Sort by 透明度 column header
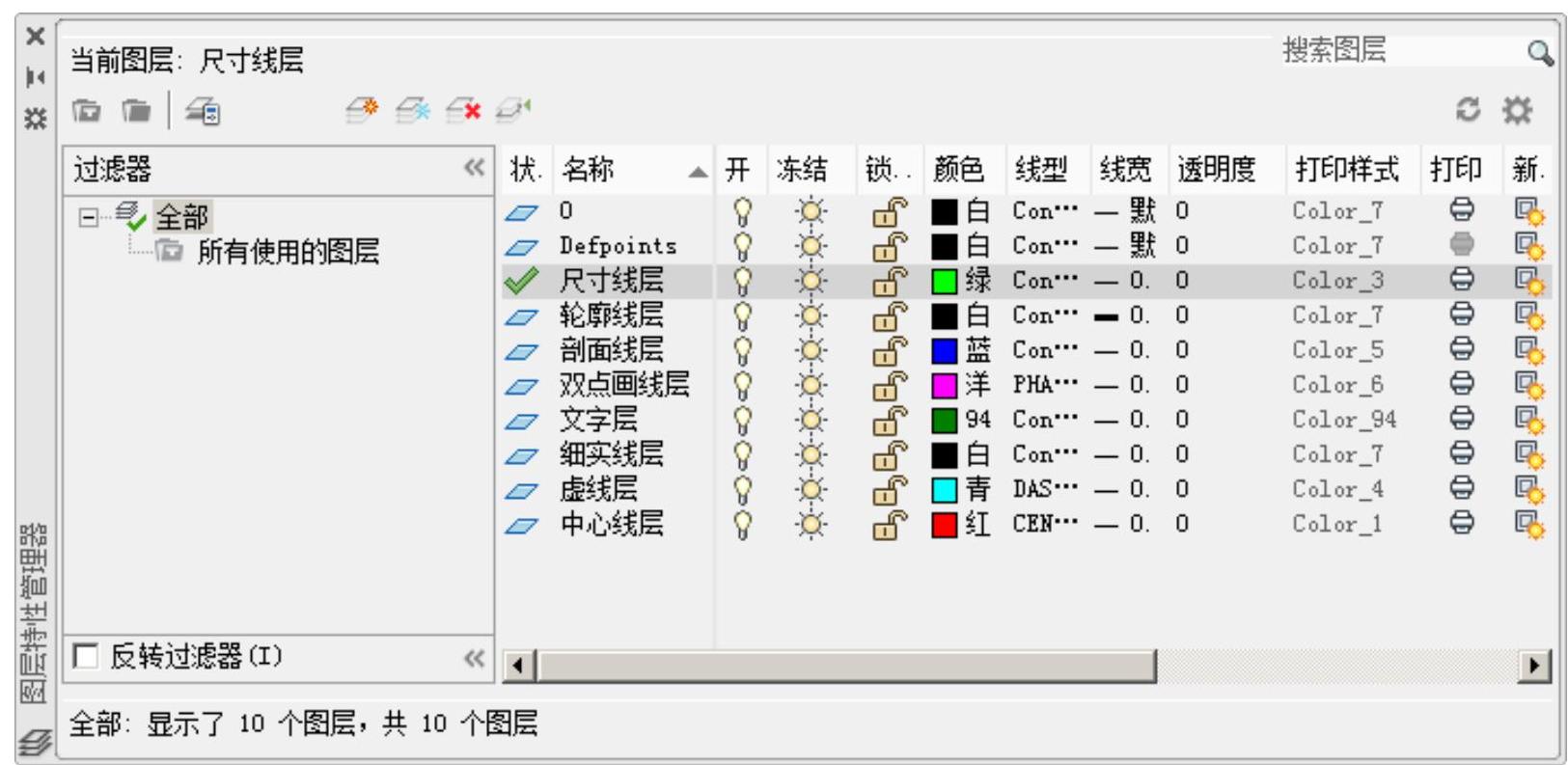 [x=1217, y=170]
